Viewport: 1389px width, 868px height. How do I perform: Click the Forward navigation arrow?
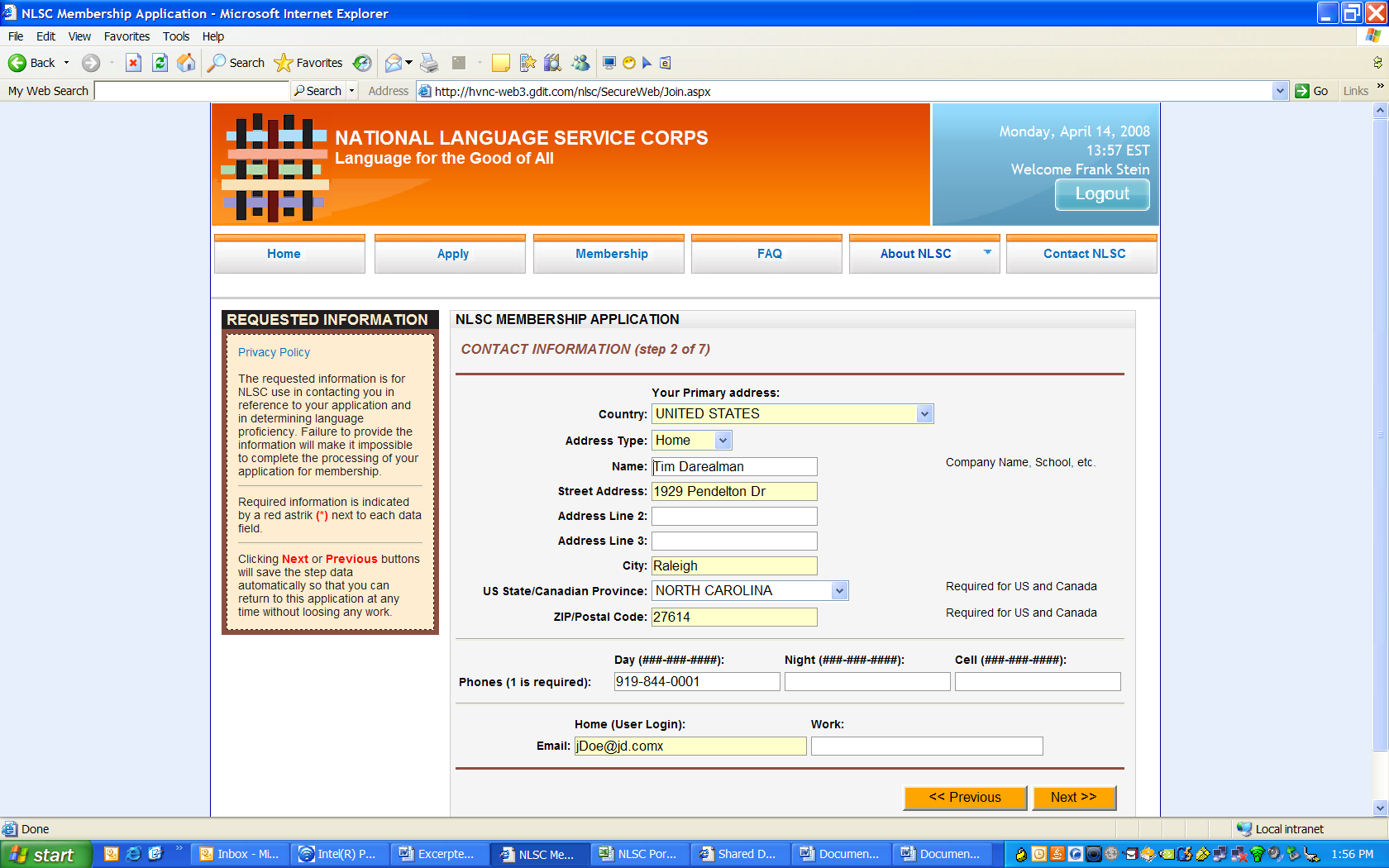[91, 63]
